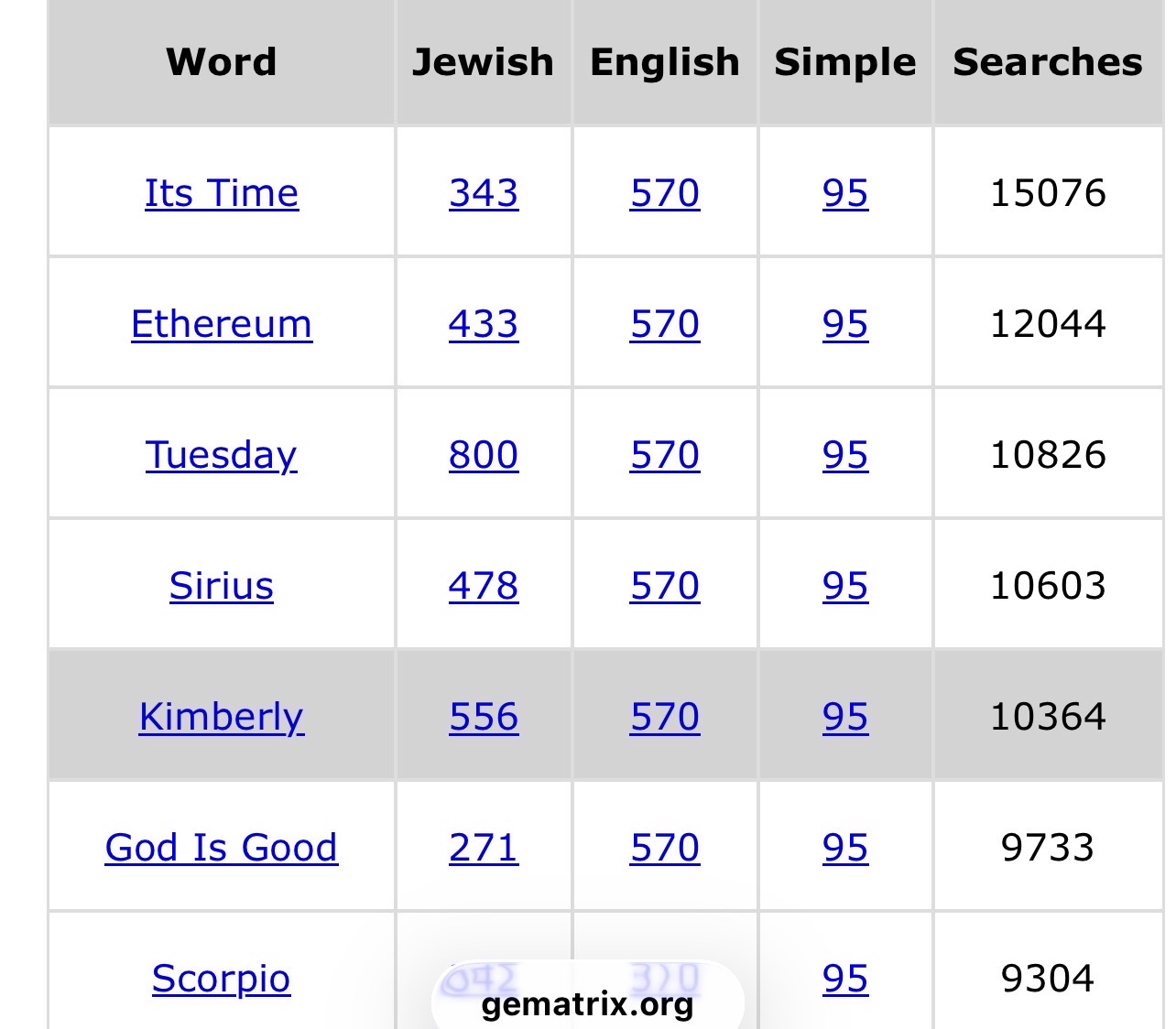The width and height of the screenshot is (1176, 1029).
Task: Open the Scorpio word link
Action: click(222, 979)
